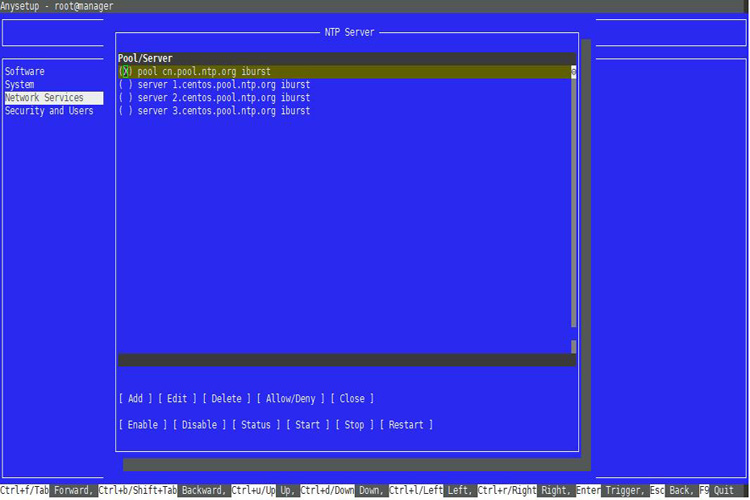Restart the NTP service
This screenshot has height=500, width=750.
pos(406,424)
